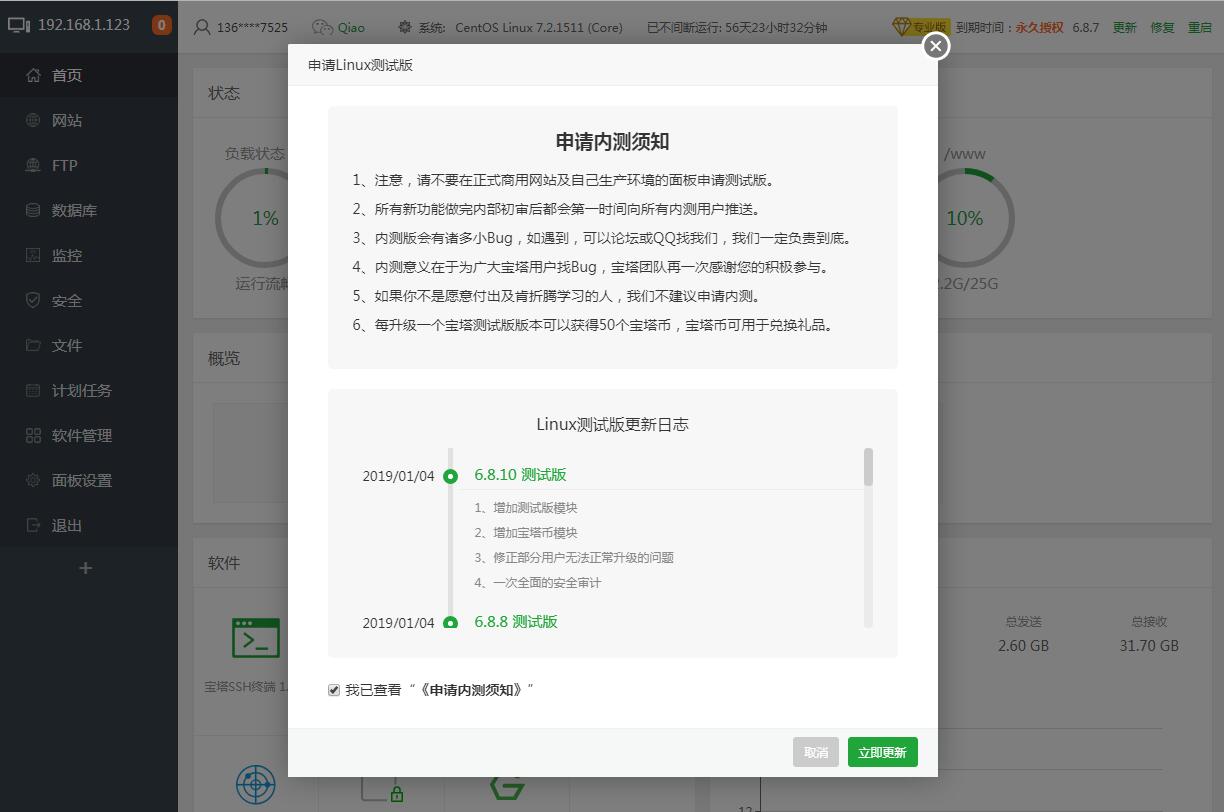Click the plus icon in sidebar
Viewport: 1224px width, 812px height.
click(x=85, y=568)
